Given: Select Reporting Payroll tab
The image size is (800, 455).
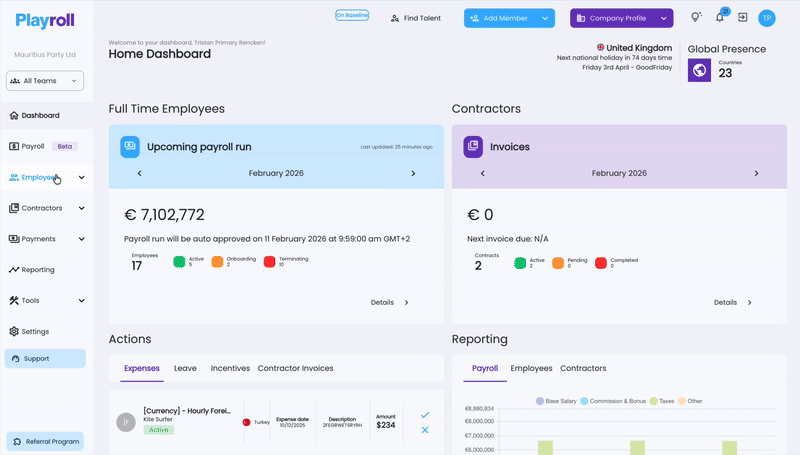Looking at the screenshot, I should [485, 368].
